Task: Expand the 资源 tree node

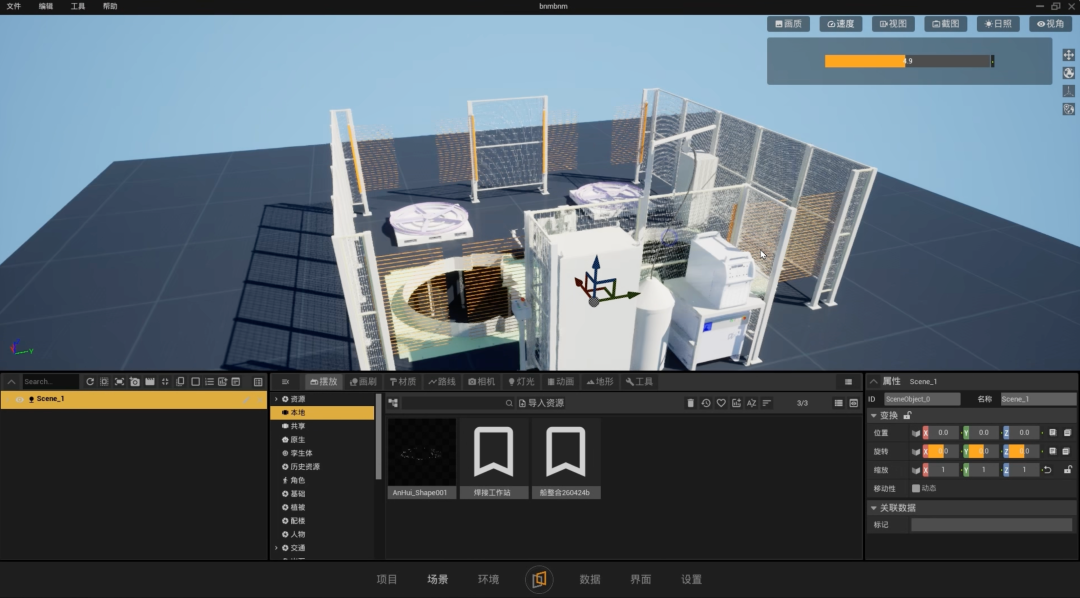Action: coord(277,400)
